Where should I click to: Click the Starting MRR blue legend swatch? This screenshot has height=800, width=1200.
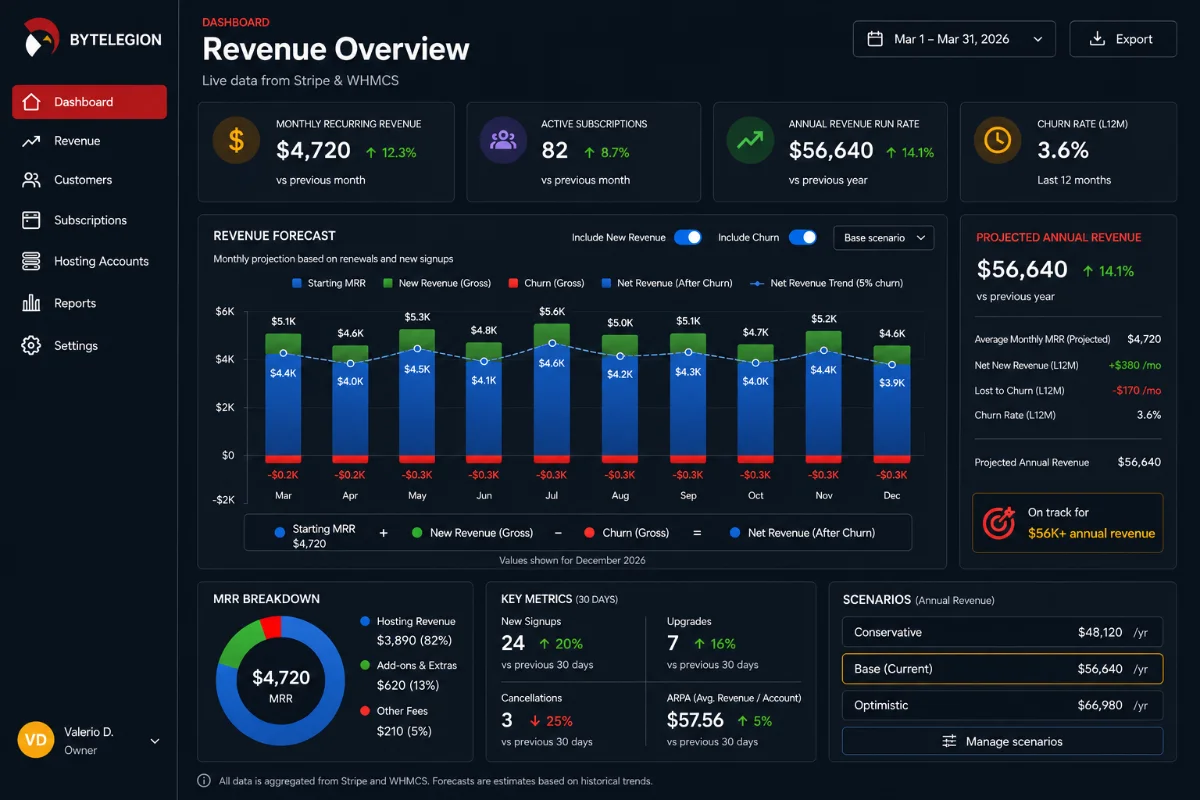click(x=298, y=283)
